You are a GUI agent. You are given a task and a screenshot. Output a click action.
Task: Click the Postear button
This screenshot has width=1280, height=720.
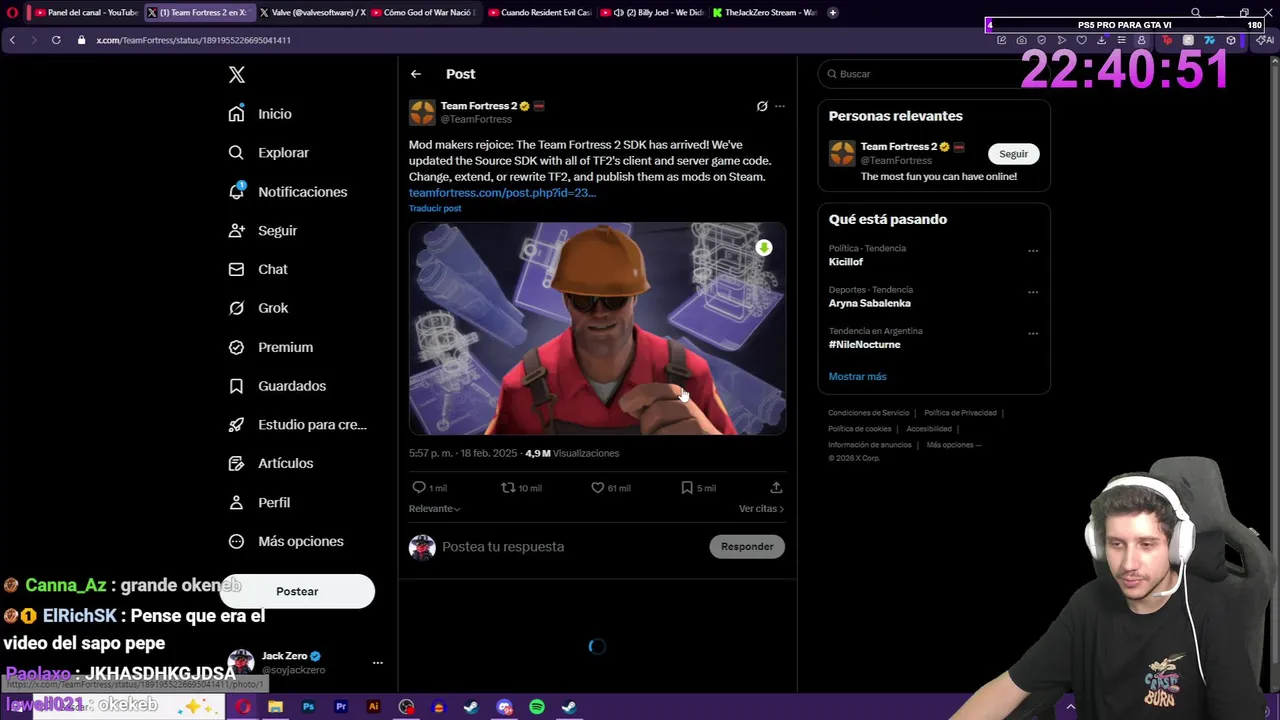(x=297, y=591)
